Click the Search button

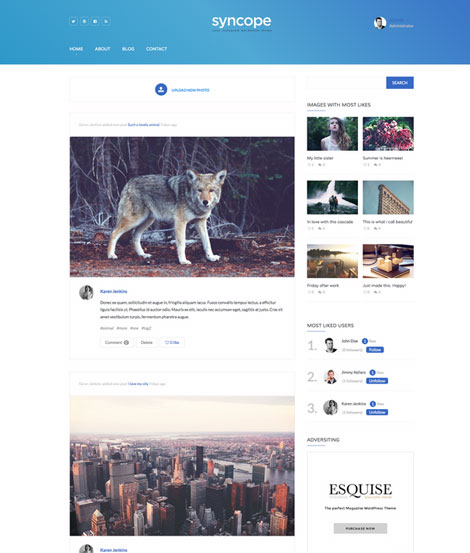pyautogui.click(x=400, y=83)
